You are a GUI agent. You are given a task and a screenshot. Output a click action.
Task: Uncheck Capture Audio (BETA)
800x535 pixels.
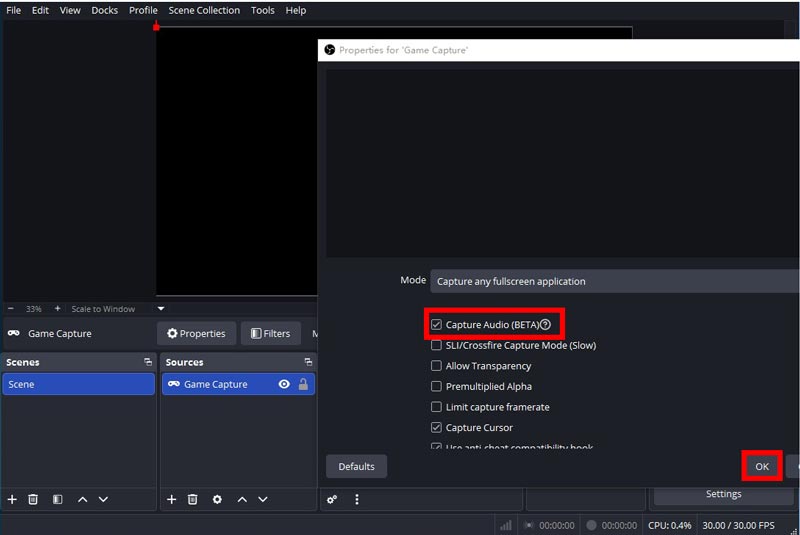[436, 324]
